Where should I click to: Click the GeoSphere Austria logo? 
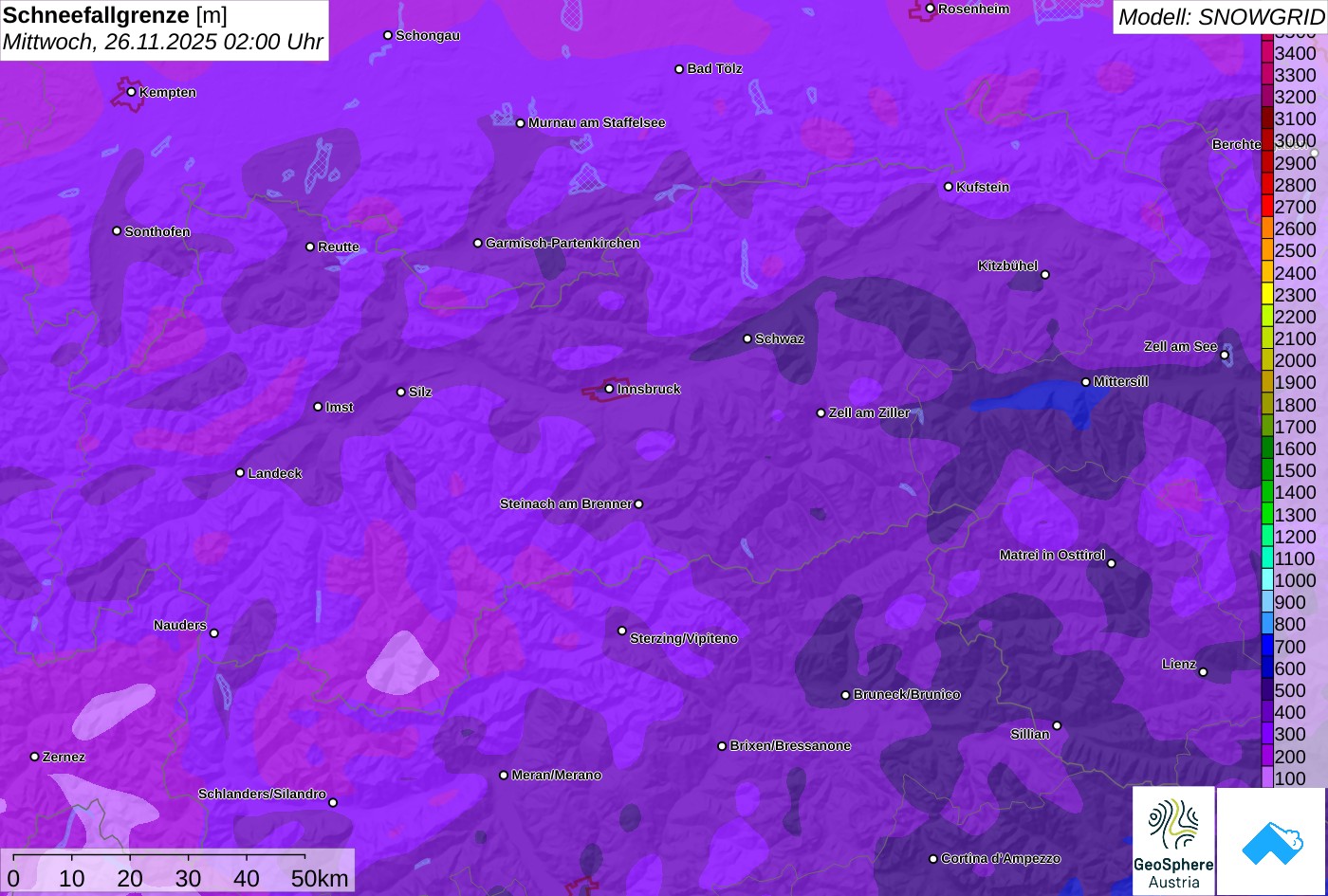point(1173,841)
